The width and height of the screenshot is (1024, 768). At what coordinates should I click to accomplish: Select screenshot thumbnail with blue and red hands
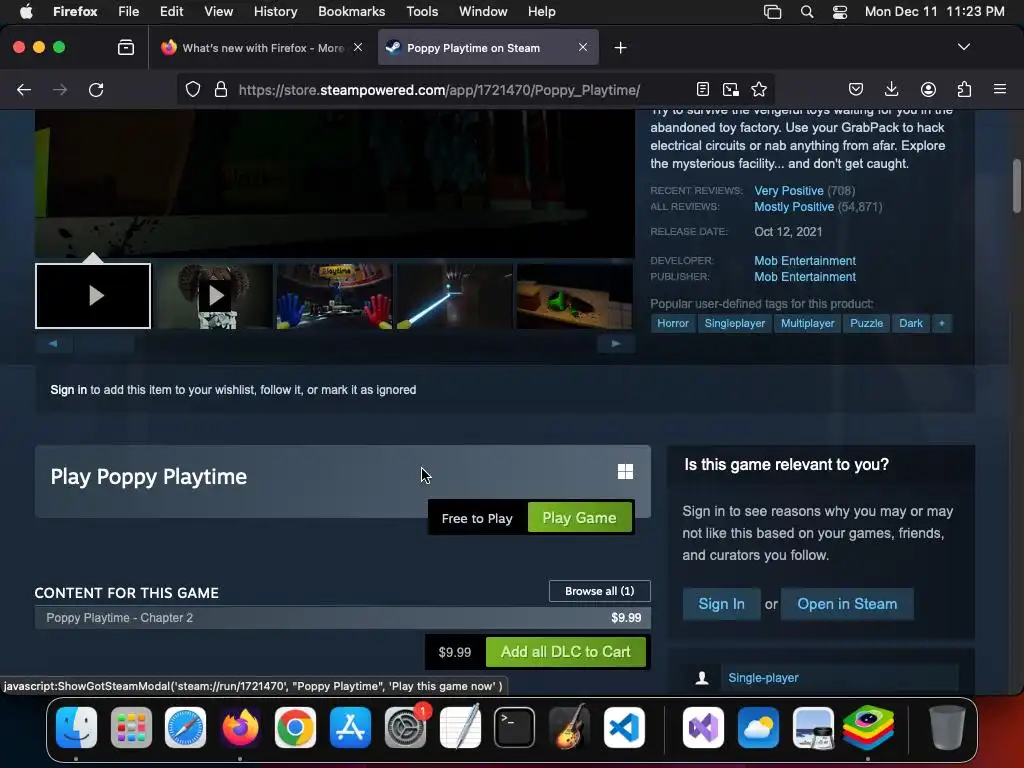(x=334, y=296)
